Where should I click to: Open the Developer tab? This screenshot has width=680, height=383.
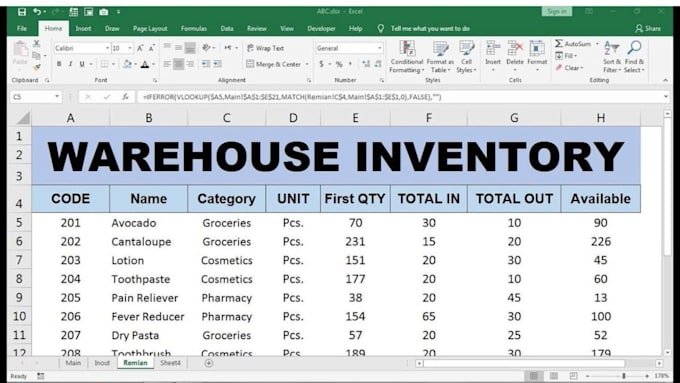point(321,29)
